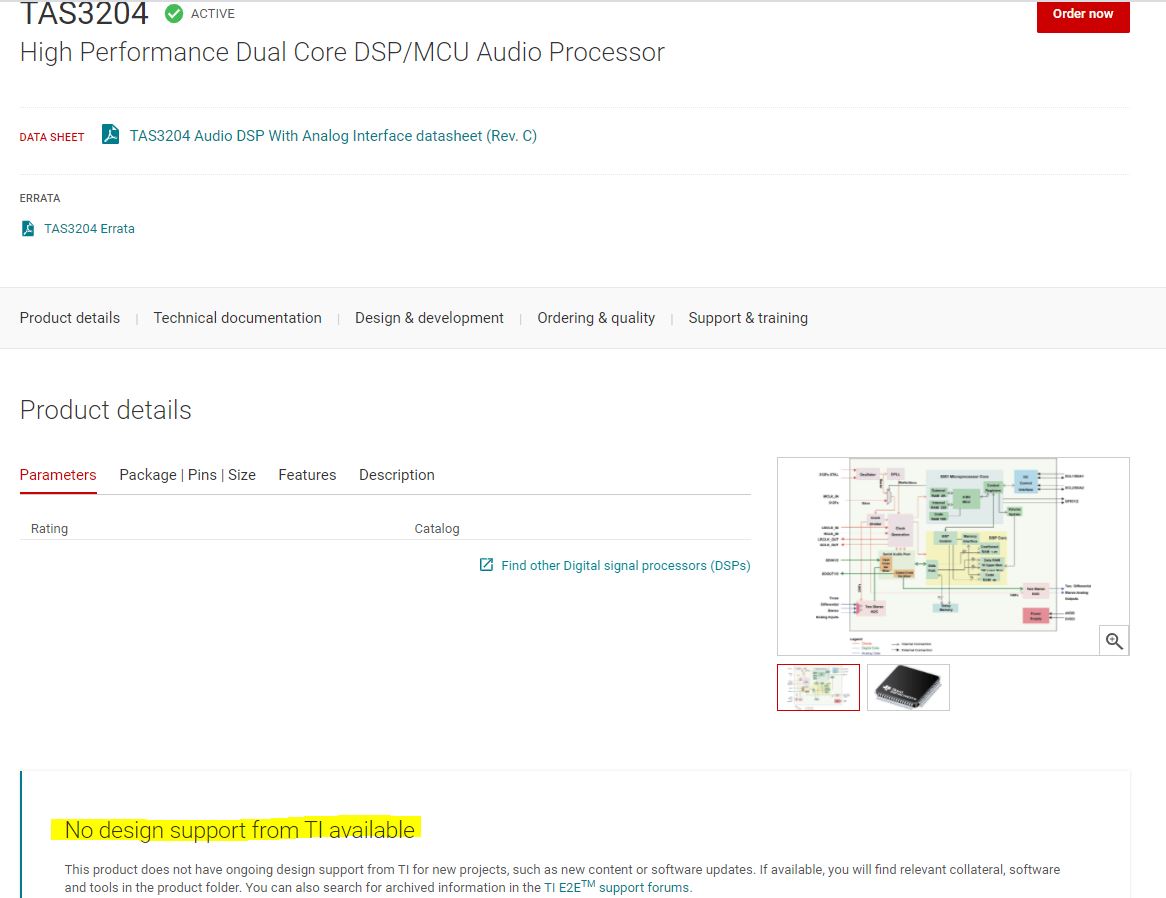Click the Product details navigation item
The height and width of the screenshot is (898, 1166).
click(69, 317)
